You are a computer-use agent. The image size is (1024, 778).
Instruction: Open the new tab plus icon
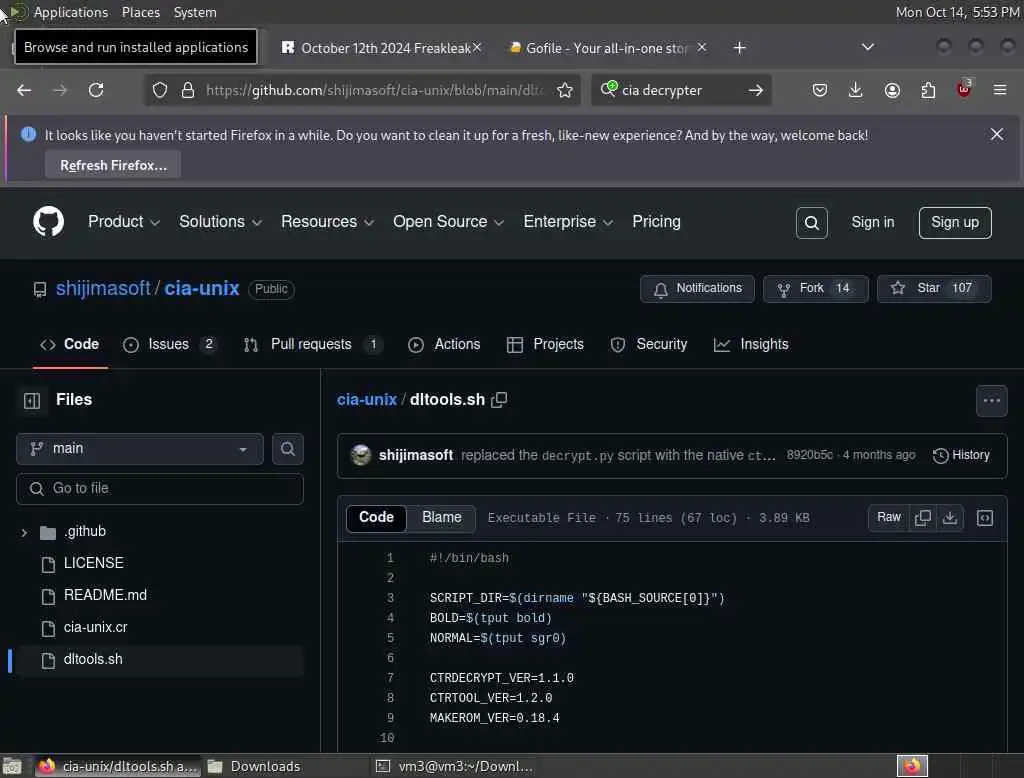[739, 48]
